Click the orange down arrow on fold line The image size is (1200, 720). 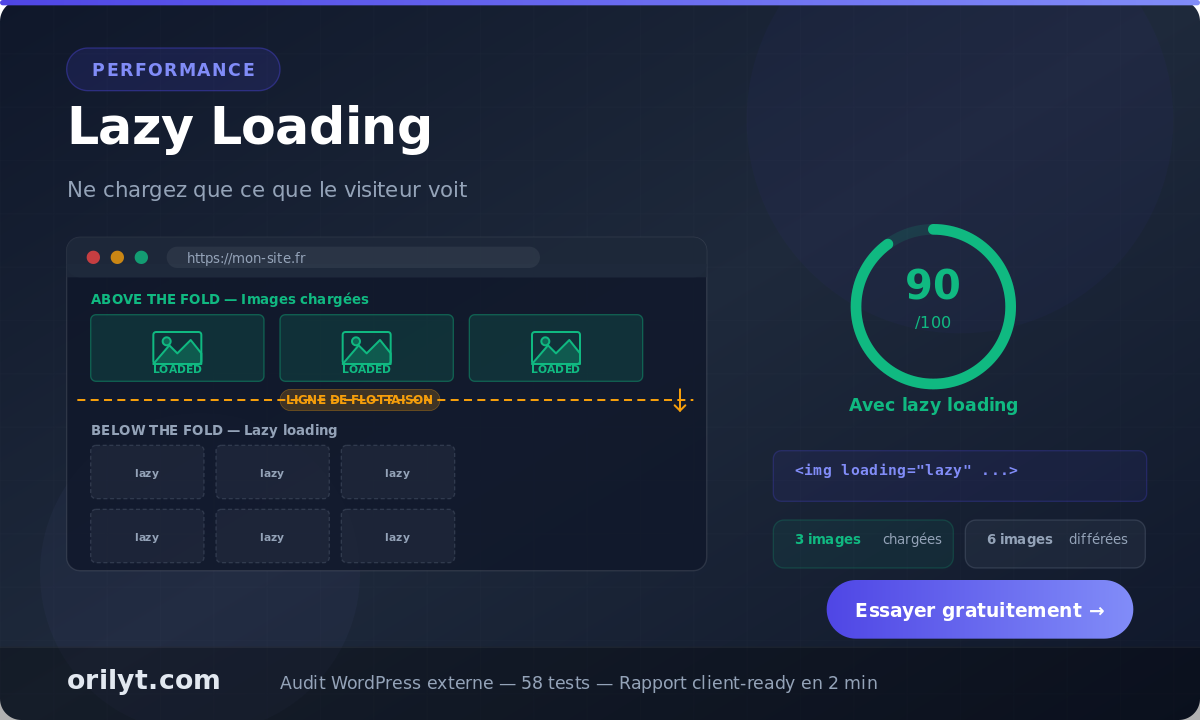click(680, 400)
